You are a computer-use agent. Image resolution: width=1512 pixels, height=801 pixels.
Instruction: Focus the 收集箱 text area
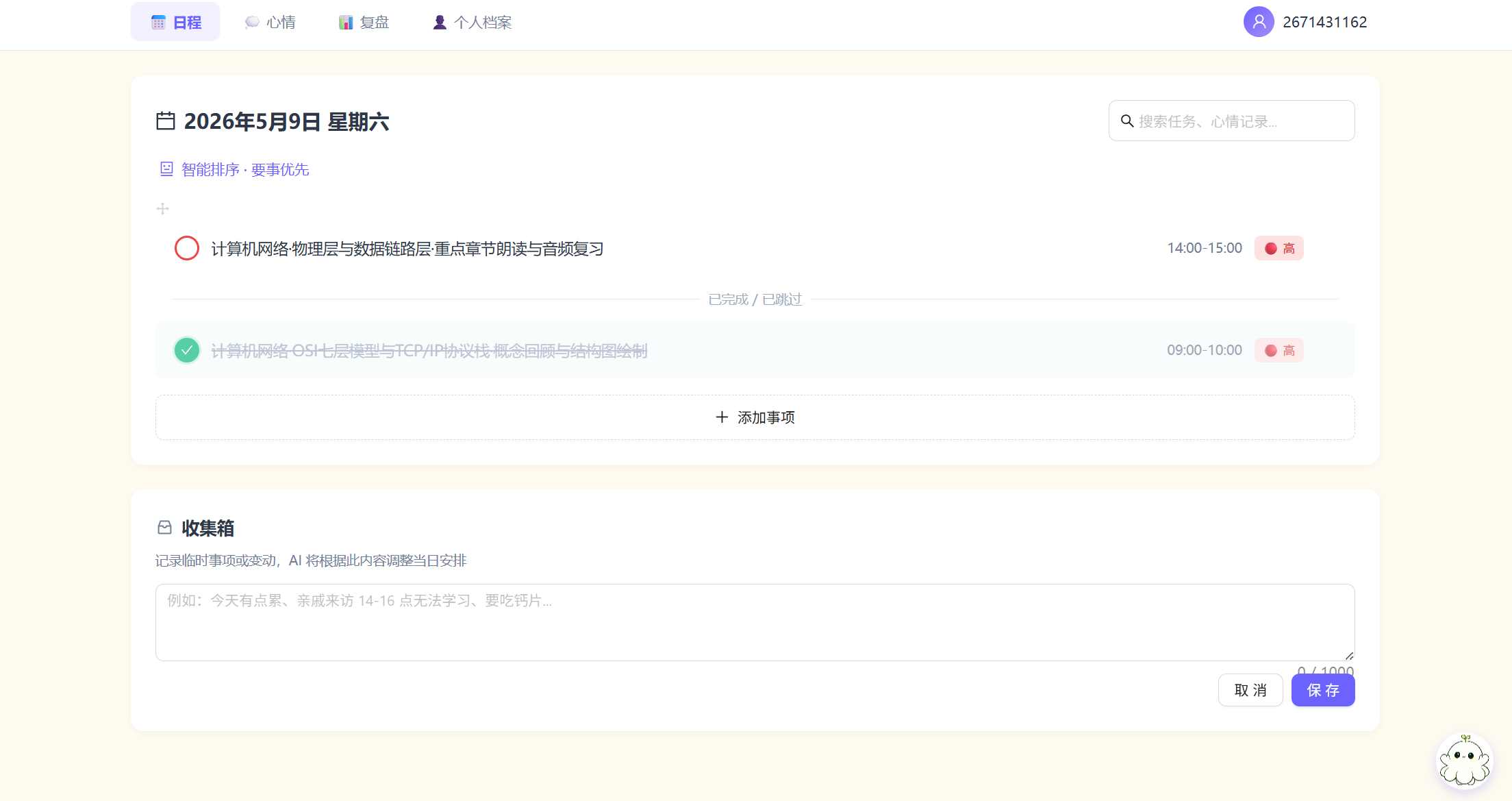pyautogui.click(x=755, y=622)
